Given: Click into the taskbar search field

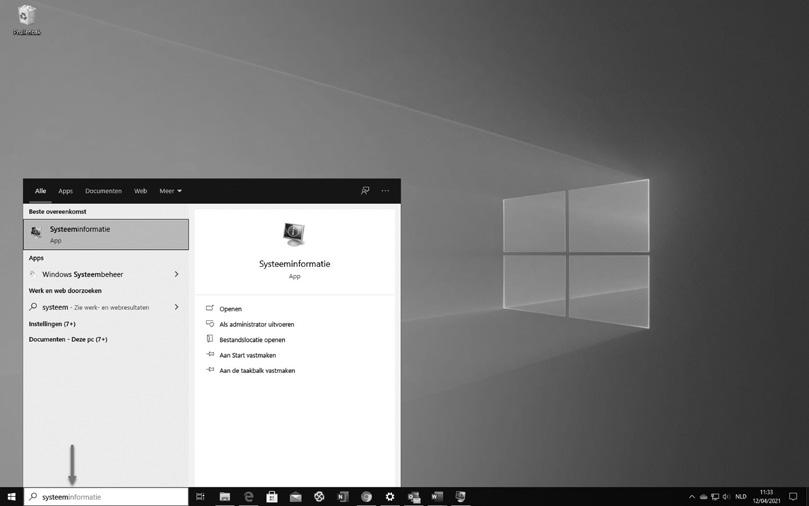Looking at the screenshot, I should pos(106,497).
